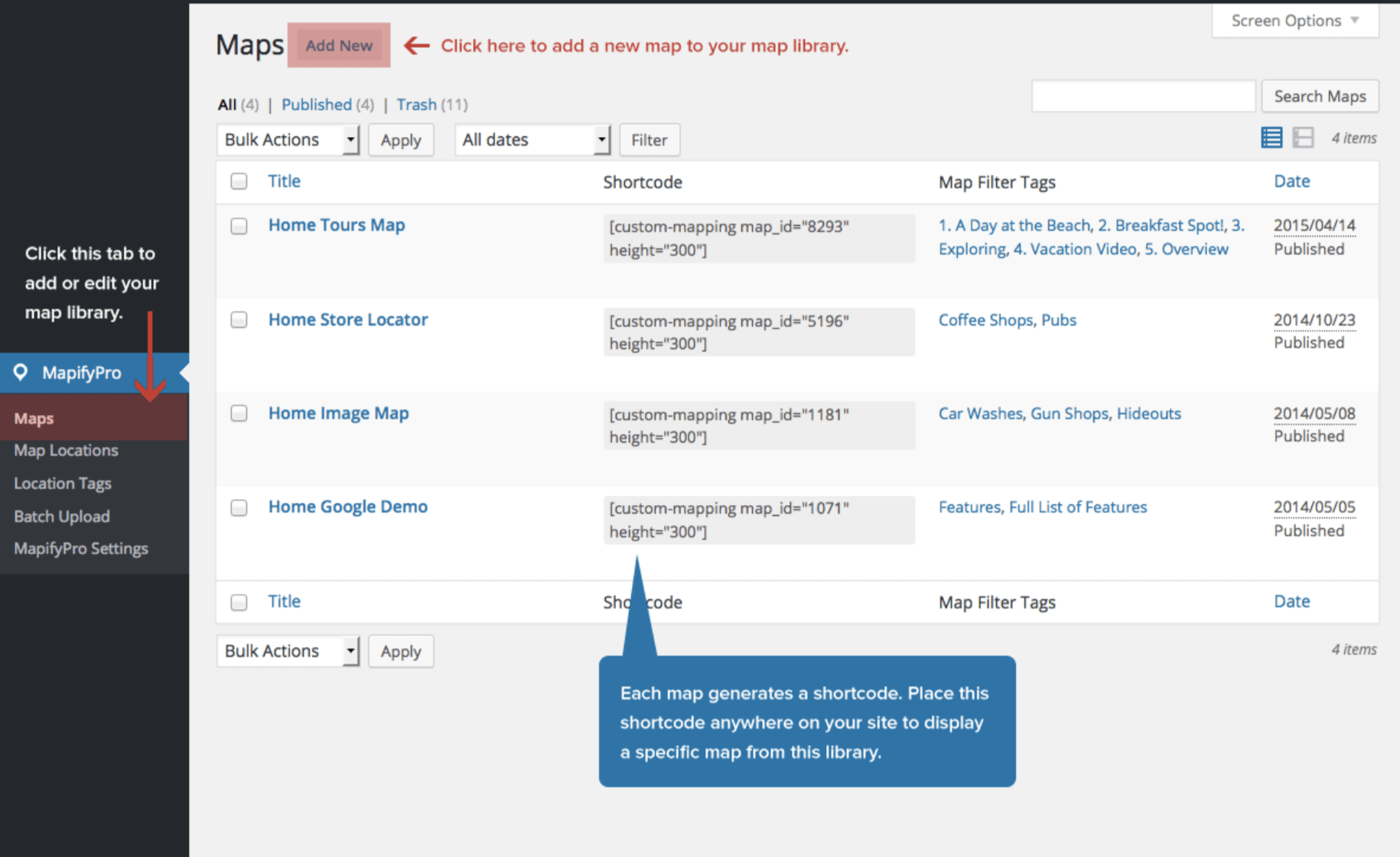
Task: Click the Add New map button
Action: point(339,45)
